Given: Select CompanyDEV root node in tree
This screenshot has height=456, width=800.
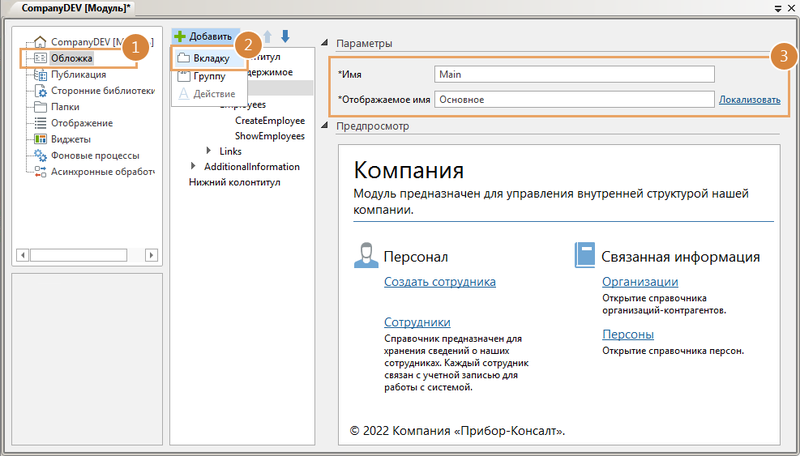Looking at the screenshot, I should point(101,42).
